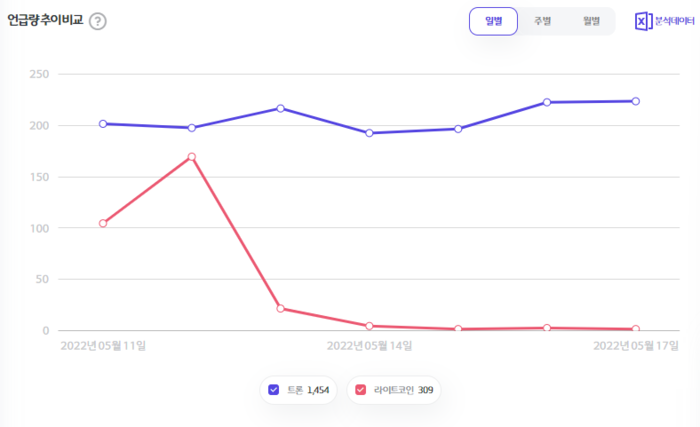Select the 라이트코인 point on May 13
The image size is (700, 427).
[x=280, y=309]
